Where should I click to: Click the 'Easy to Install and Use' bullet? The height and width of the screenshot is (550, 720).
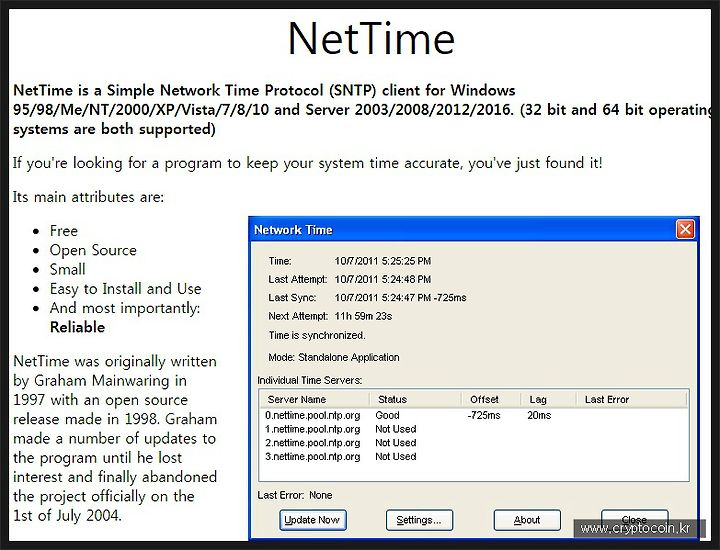125,289
